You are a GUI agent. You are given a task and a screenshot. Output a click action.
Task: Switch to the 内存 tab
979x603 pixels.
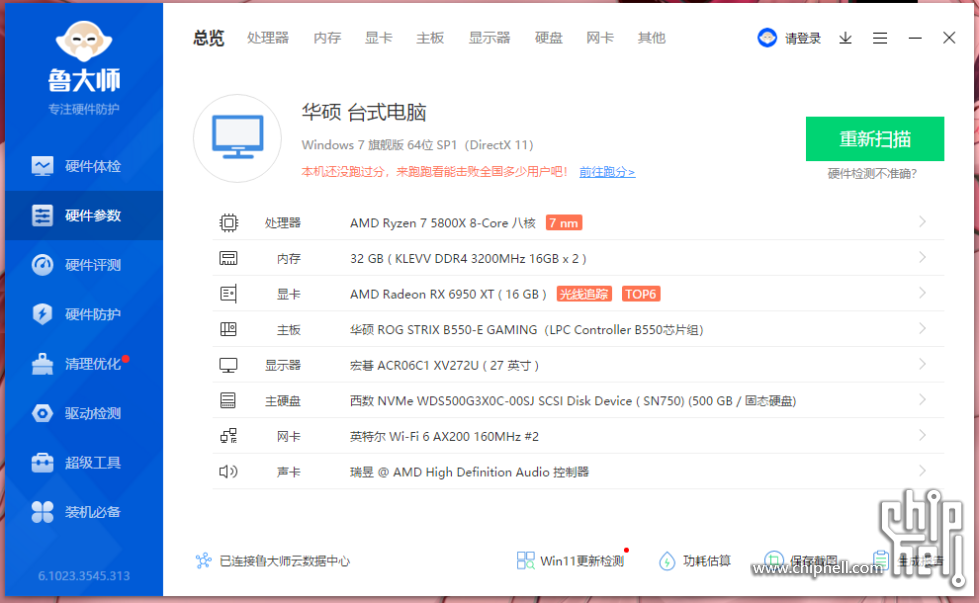click(327, 38)
